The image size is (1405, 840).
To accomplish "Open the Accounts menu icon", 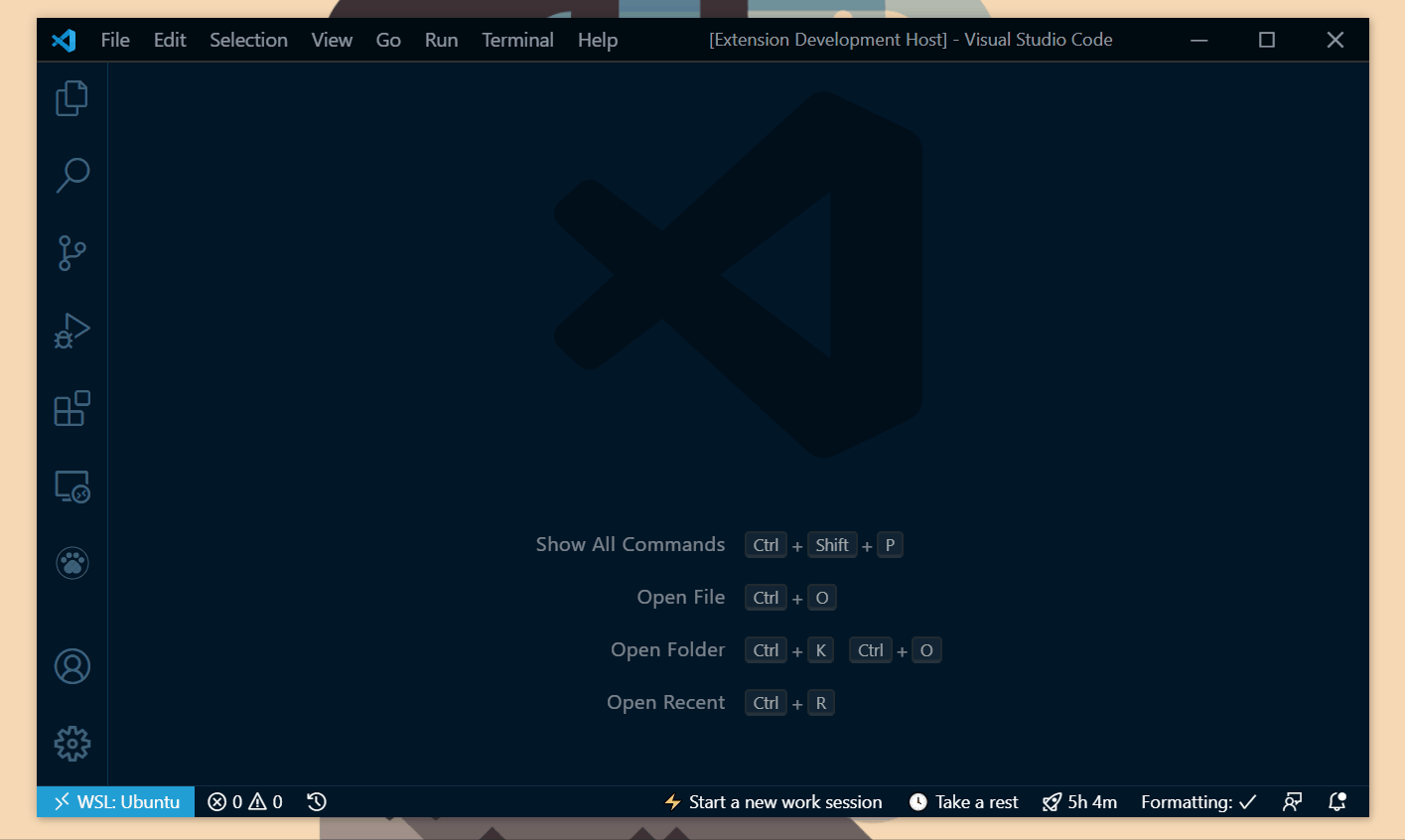I will pos(71,666).
